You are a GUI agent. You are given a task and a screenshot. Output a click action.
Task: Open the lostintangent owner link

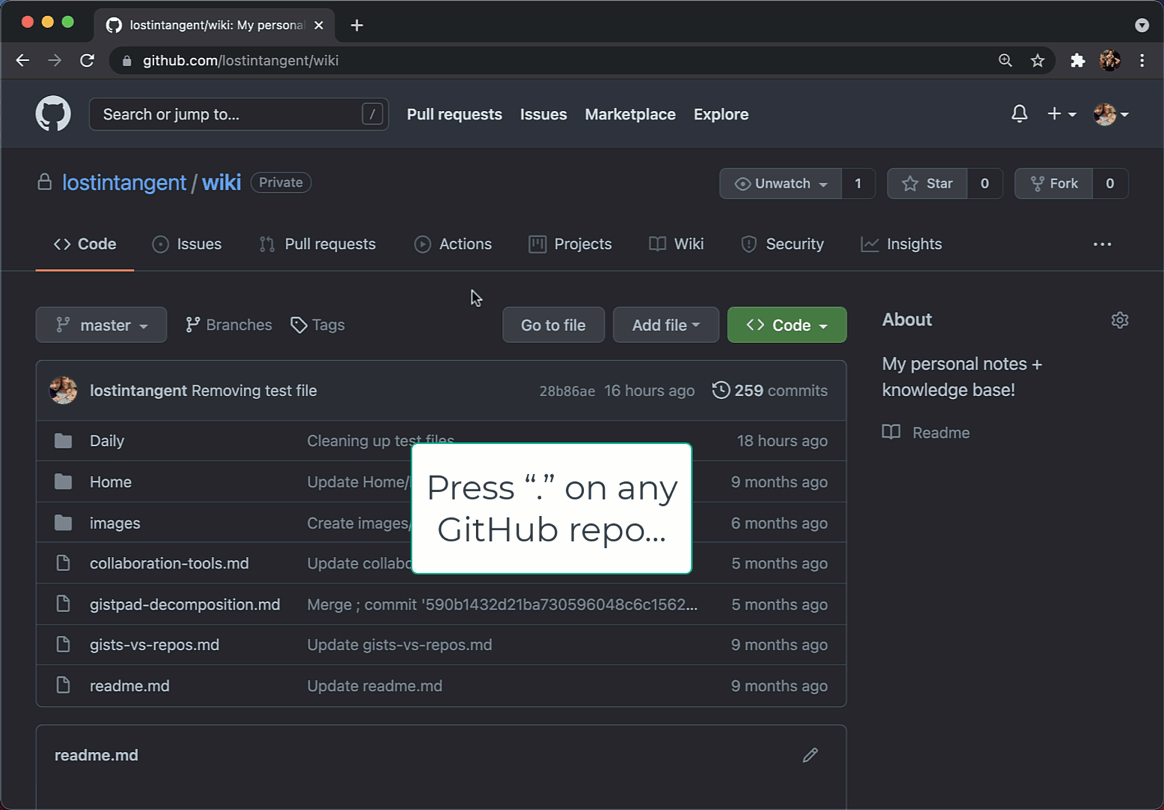coord(124,183)
